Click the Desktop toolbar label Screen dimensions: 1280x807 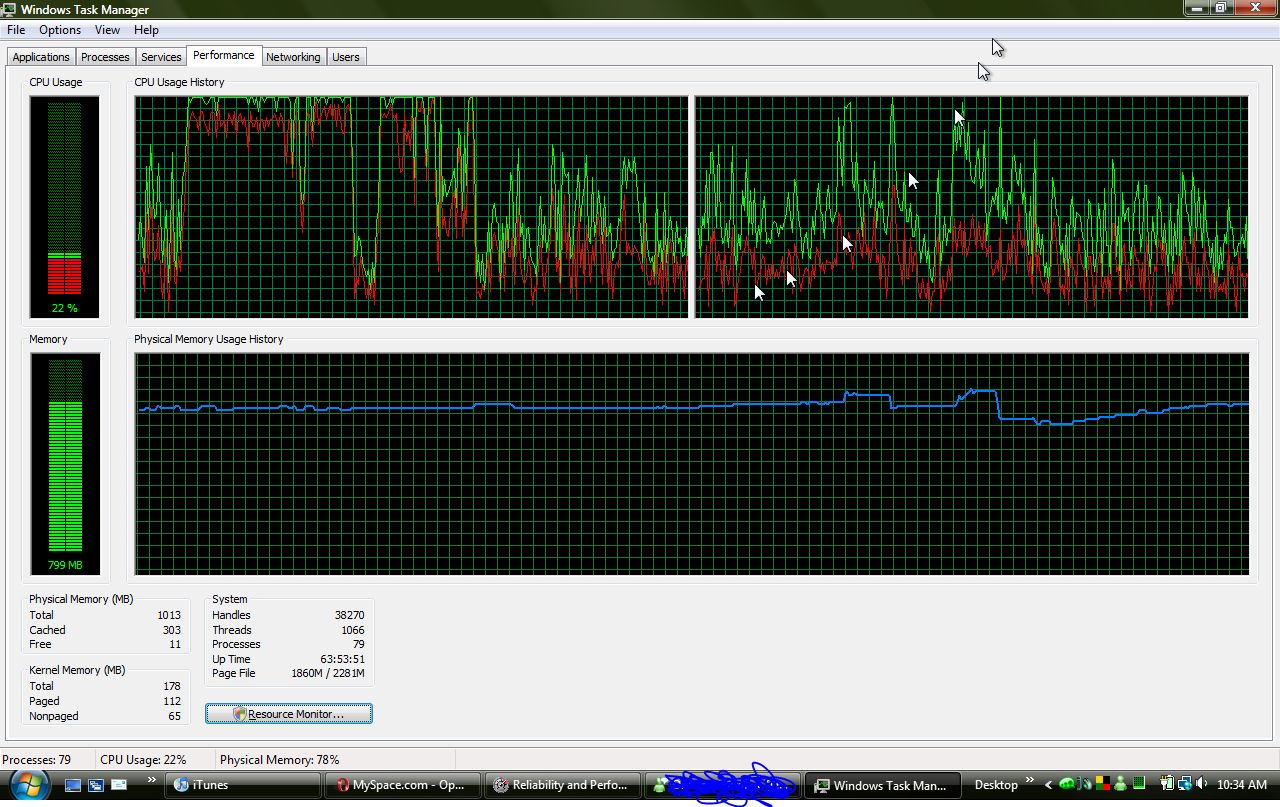pos(996,785)
